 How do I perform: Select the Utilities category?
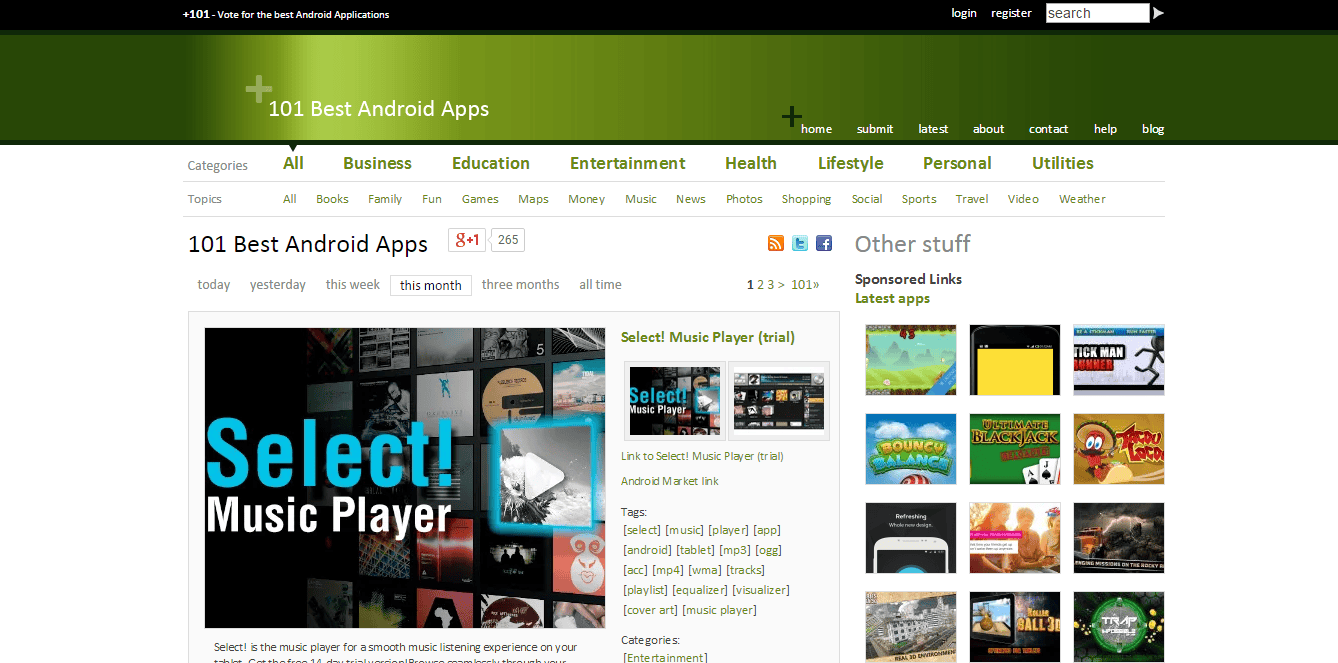(1063, 163)
